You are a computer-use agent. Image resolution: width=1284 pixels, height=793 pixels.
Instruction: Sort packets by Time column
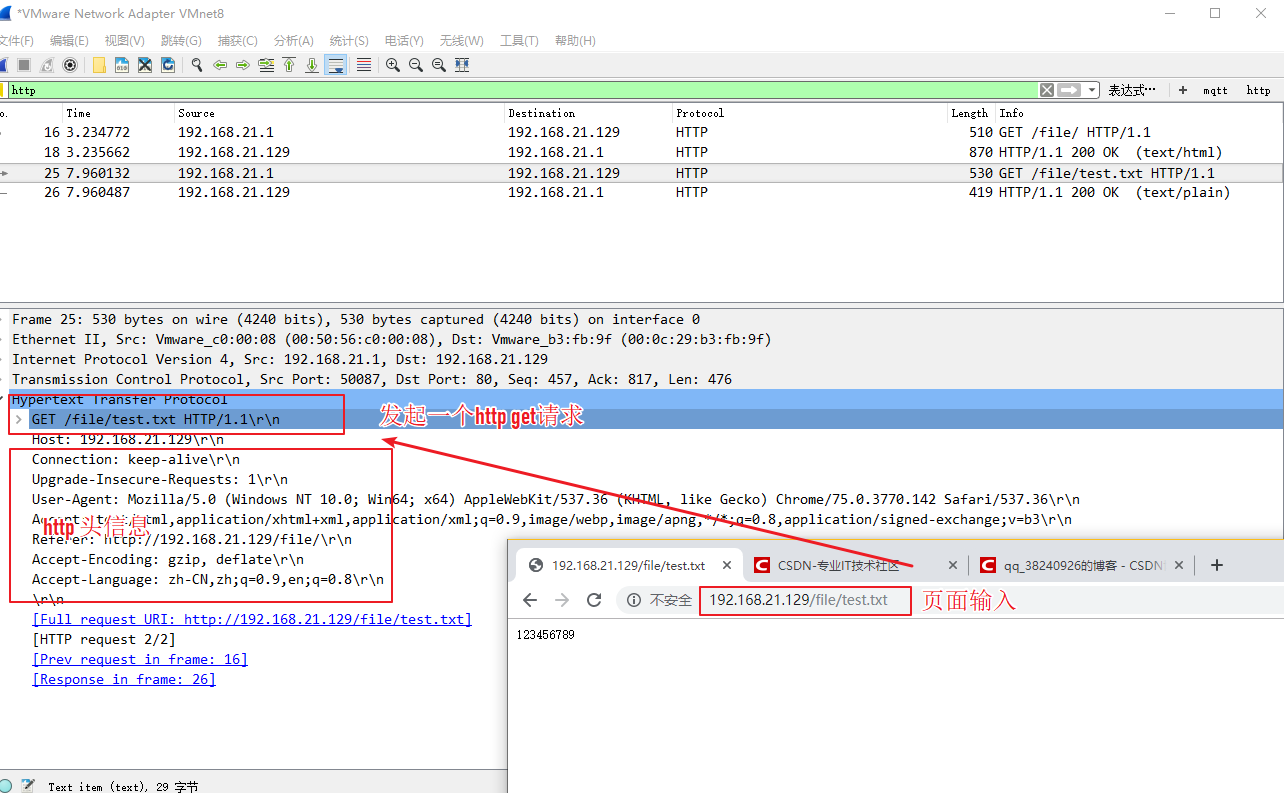[x=119, y=113]
